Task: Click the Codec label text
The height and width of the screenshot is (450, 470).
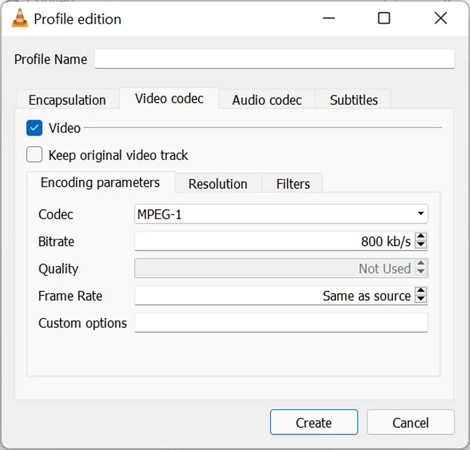Action: tap(56, 214)
